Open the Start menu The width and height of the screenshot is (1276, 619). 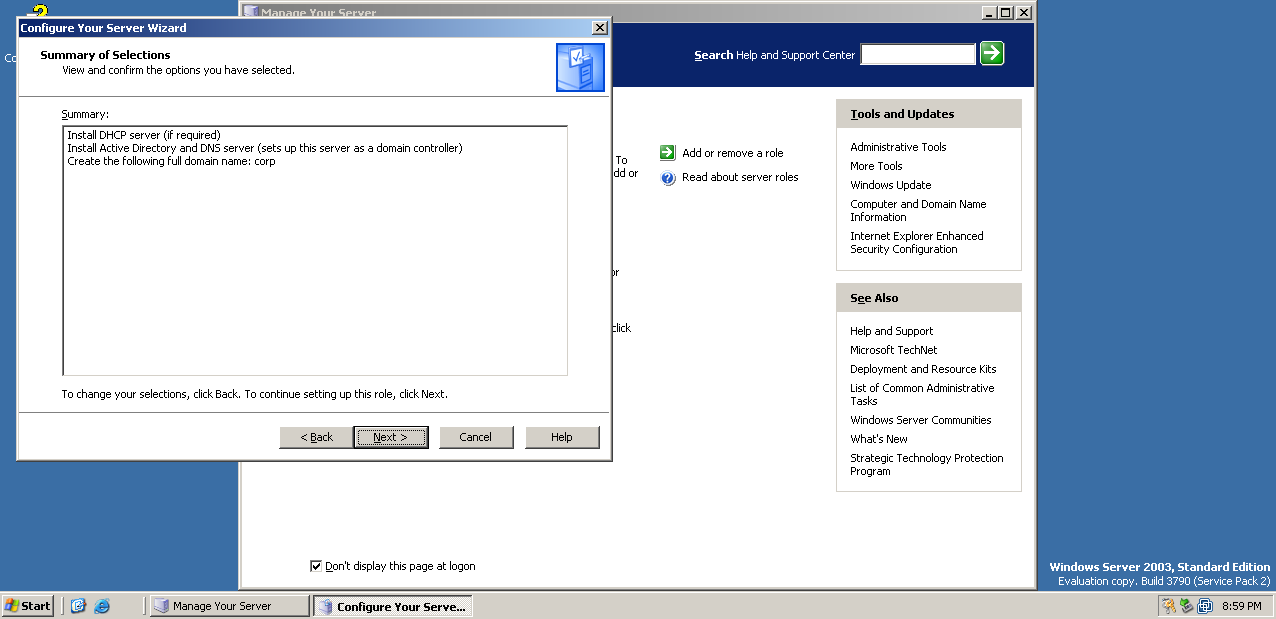click(x=28, y=606)
